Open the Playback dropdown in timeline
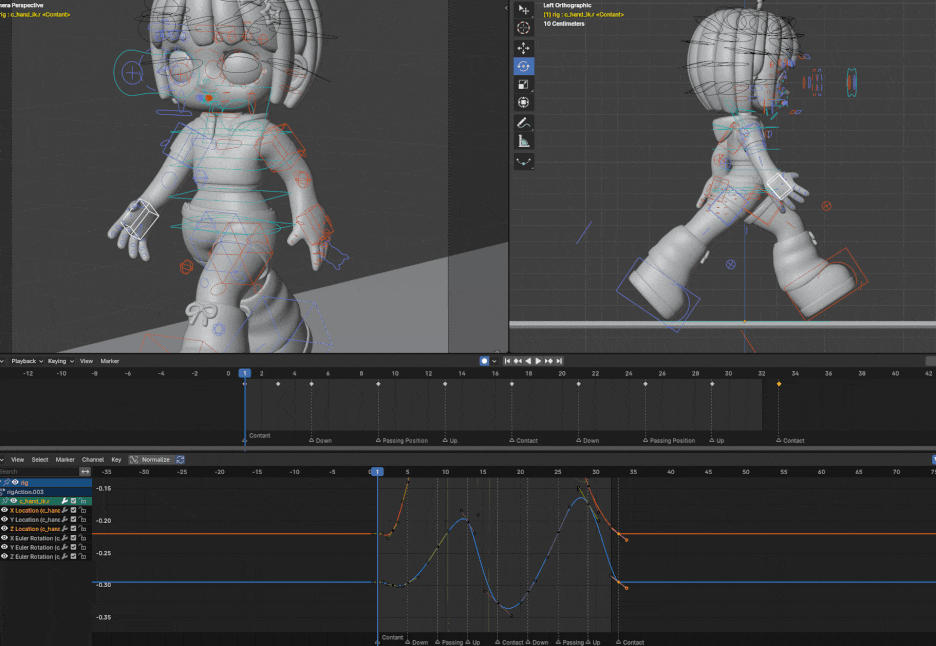 [x=27, y=361]
